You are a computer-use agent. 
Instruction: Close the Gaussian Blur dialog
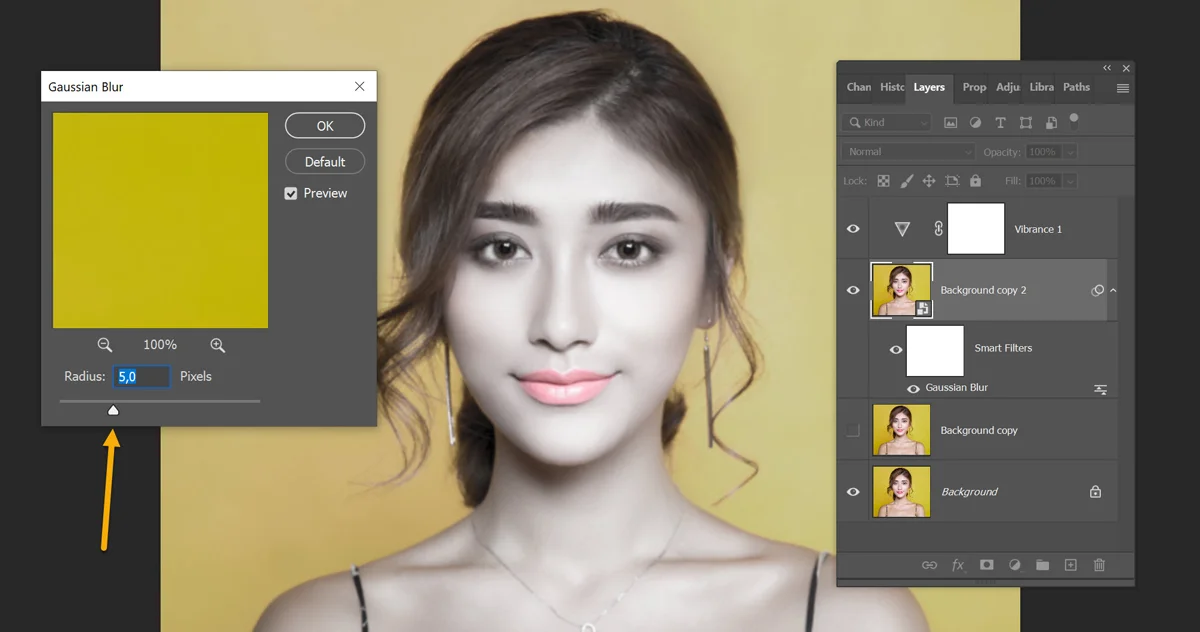point(360,87)
